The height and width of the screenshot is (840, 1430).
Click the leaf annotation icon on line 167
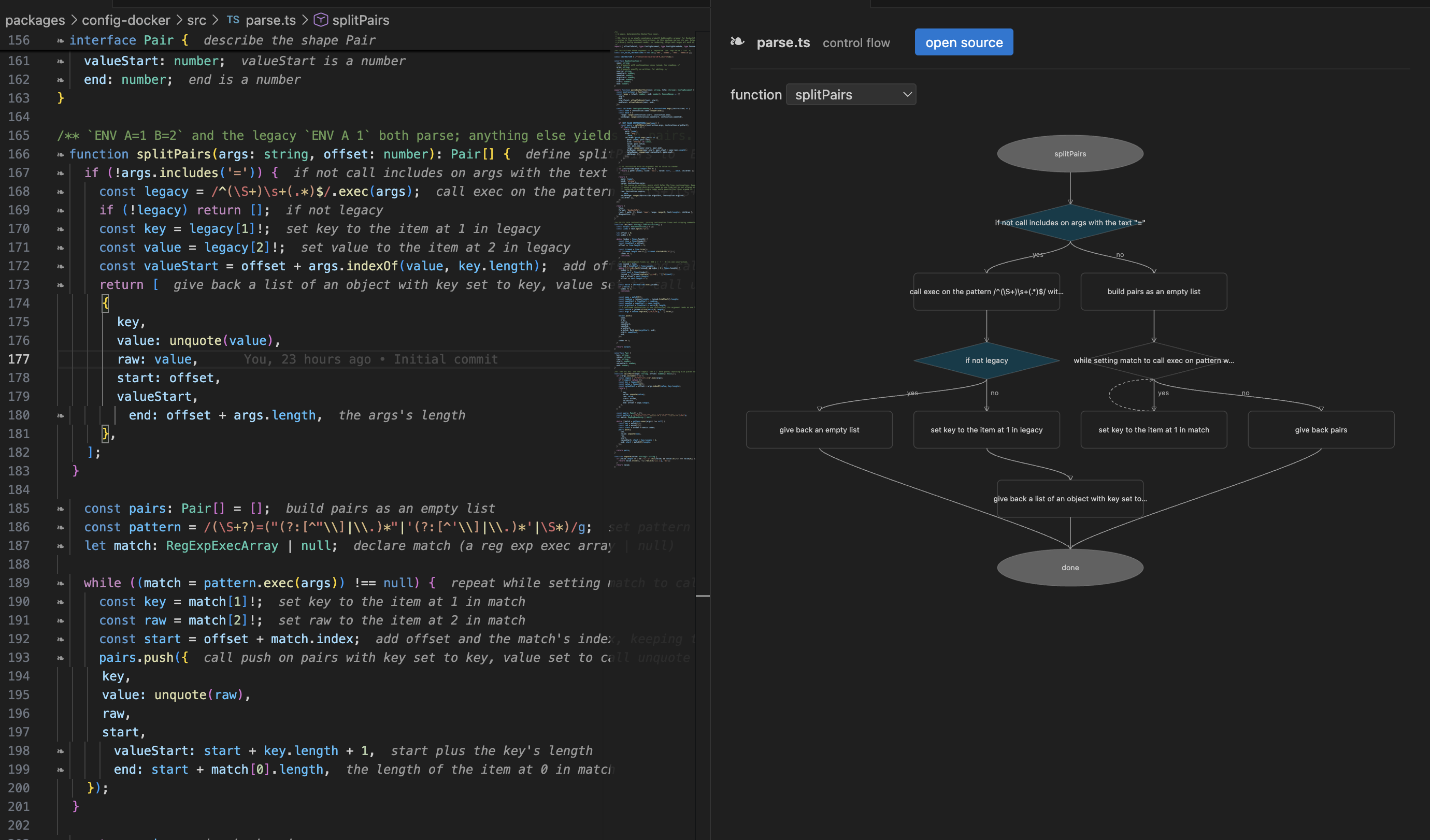pos(61,173)
